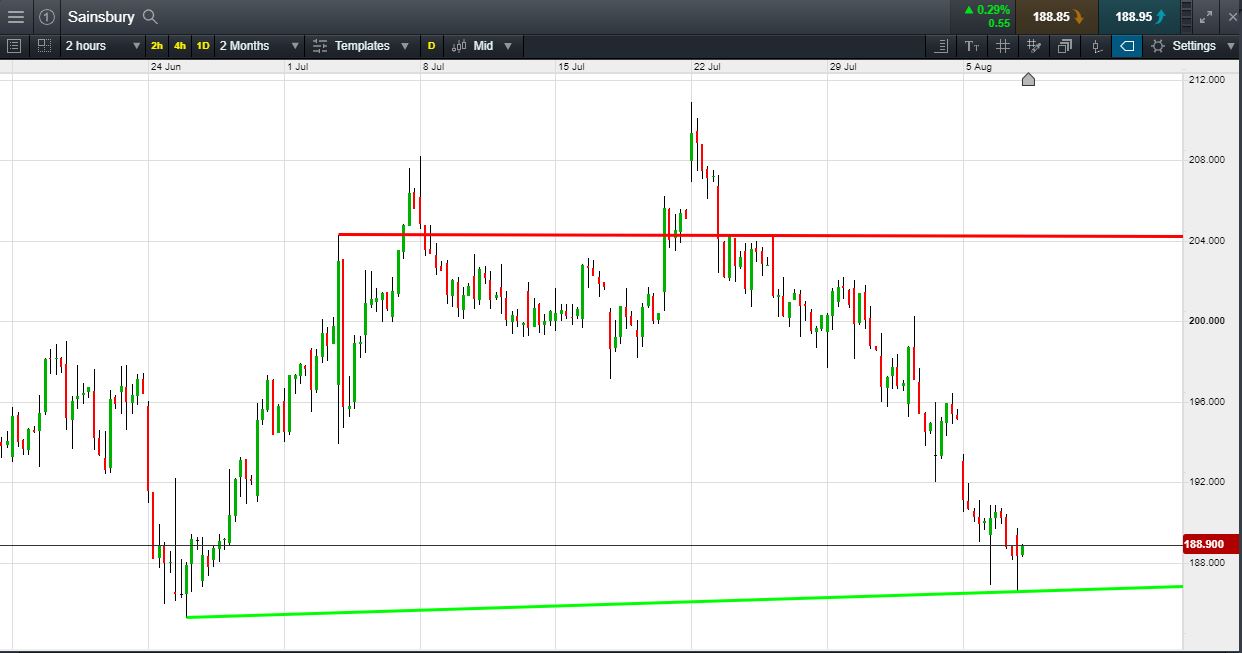This screenshot has height=653, width=1242.
Task: Click the dotted selection grid icon
Action: [44, 46]
